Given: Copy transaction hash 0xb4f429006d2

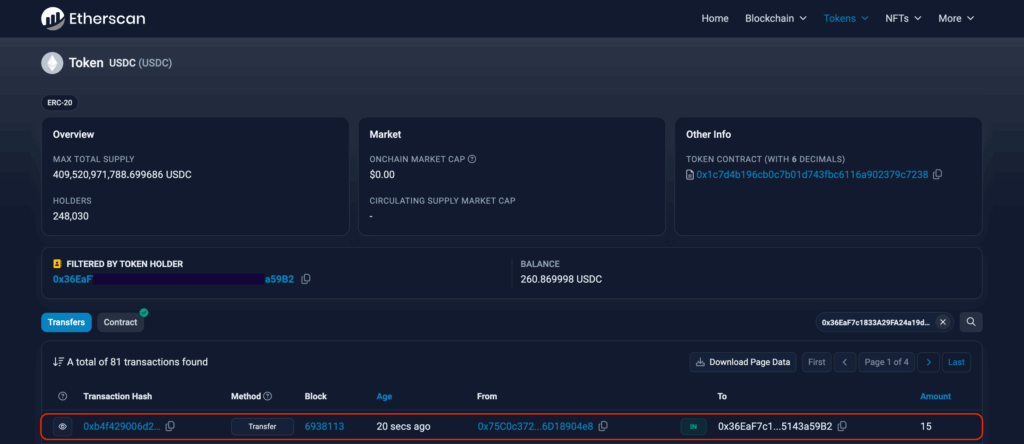Looking at the screenshot, I should pos(170,426).
